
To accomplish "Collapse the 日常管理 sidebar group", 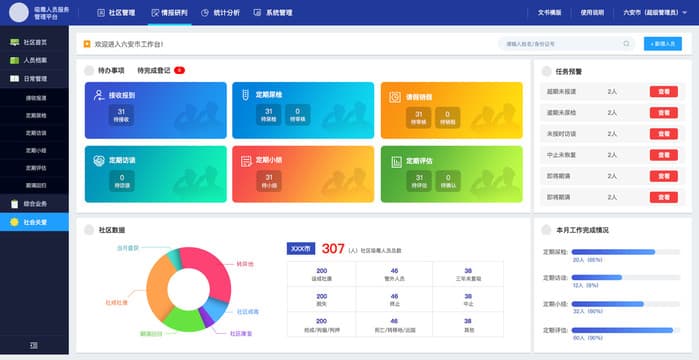I will pos(34,78).
